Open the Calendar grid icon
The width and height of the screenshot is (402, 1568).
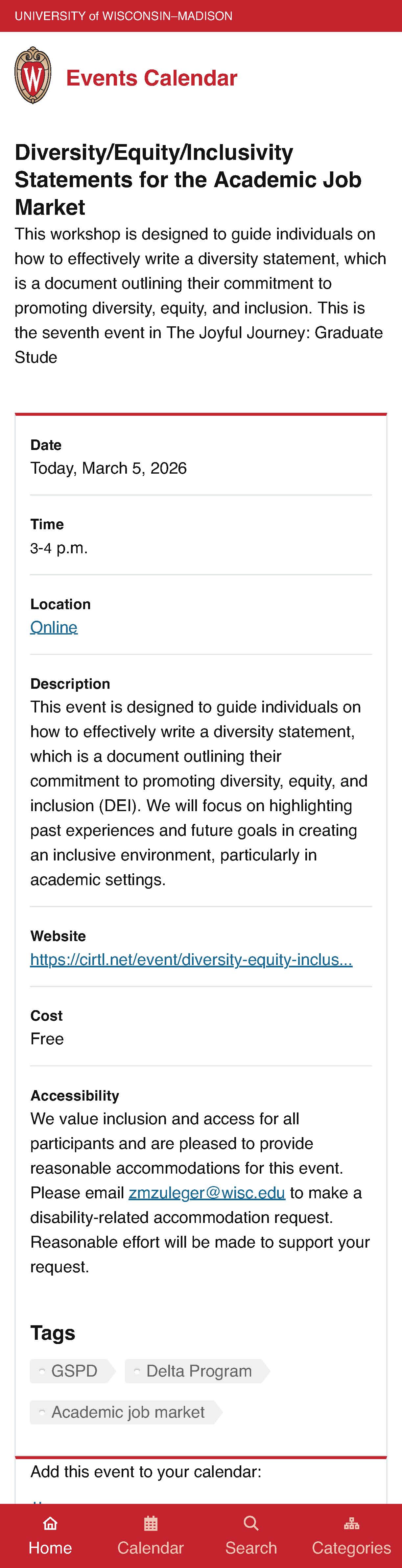(150, 1524)
